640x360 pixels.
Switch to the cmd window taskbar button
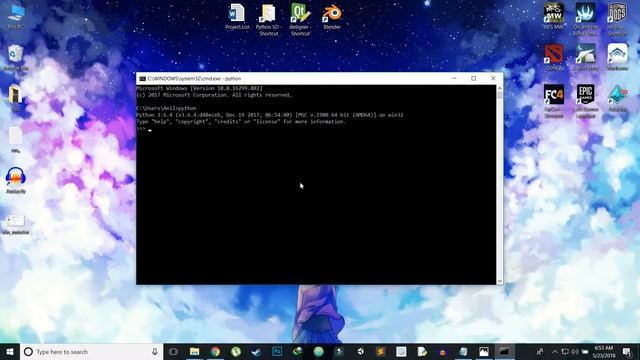(504, 351)
